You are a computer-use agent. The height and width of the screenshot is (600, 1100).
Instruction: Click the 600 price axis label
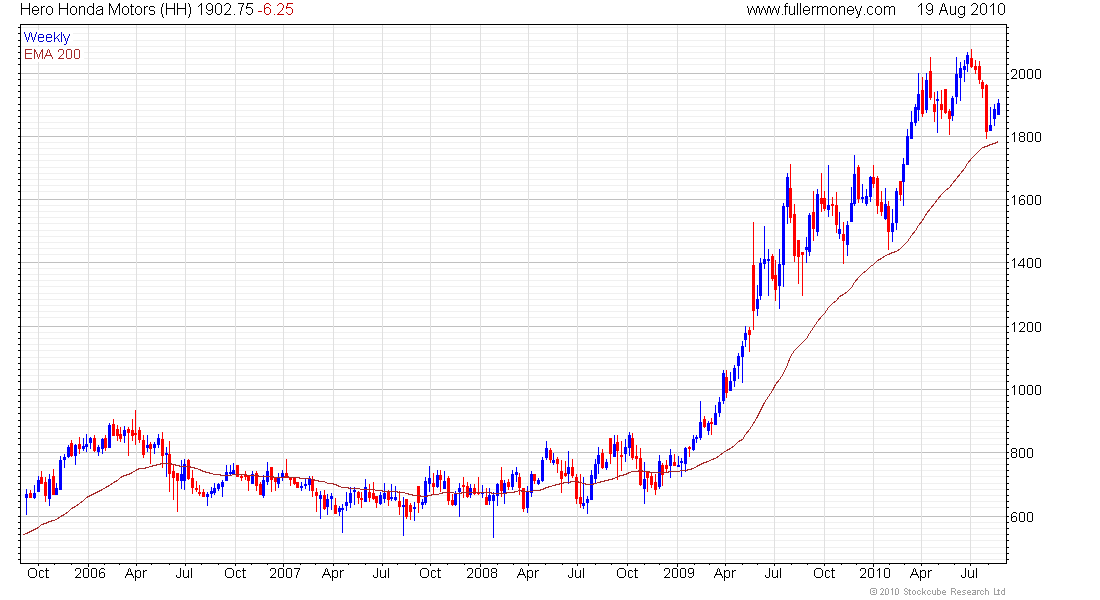[1021, 517]
